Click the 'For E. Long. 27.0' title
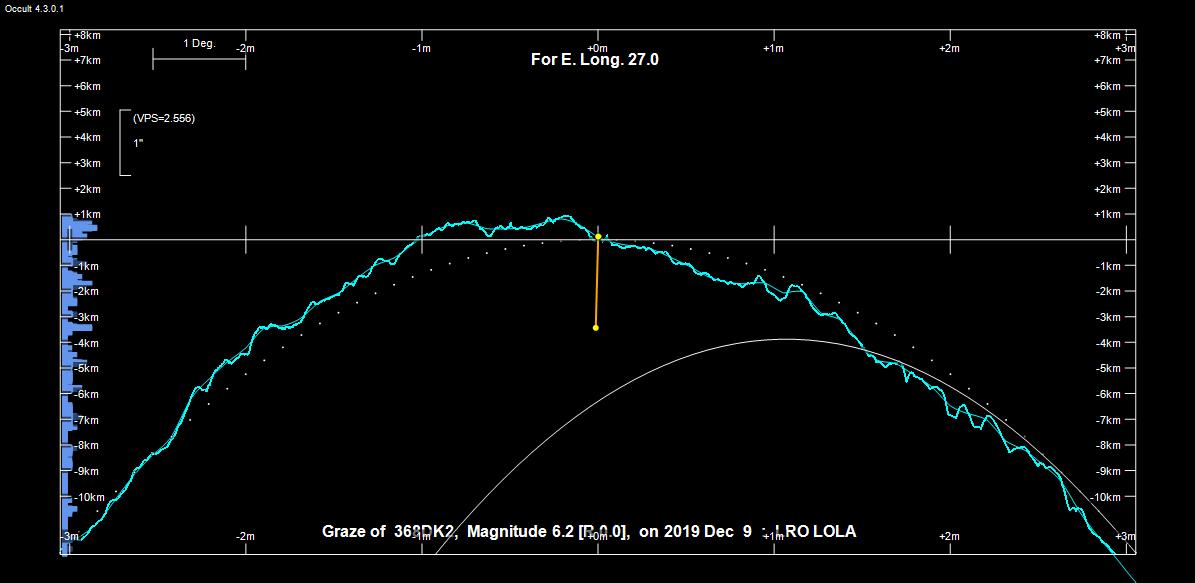 (x=594, y=60)
